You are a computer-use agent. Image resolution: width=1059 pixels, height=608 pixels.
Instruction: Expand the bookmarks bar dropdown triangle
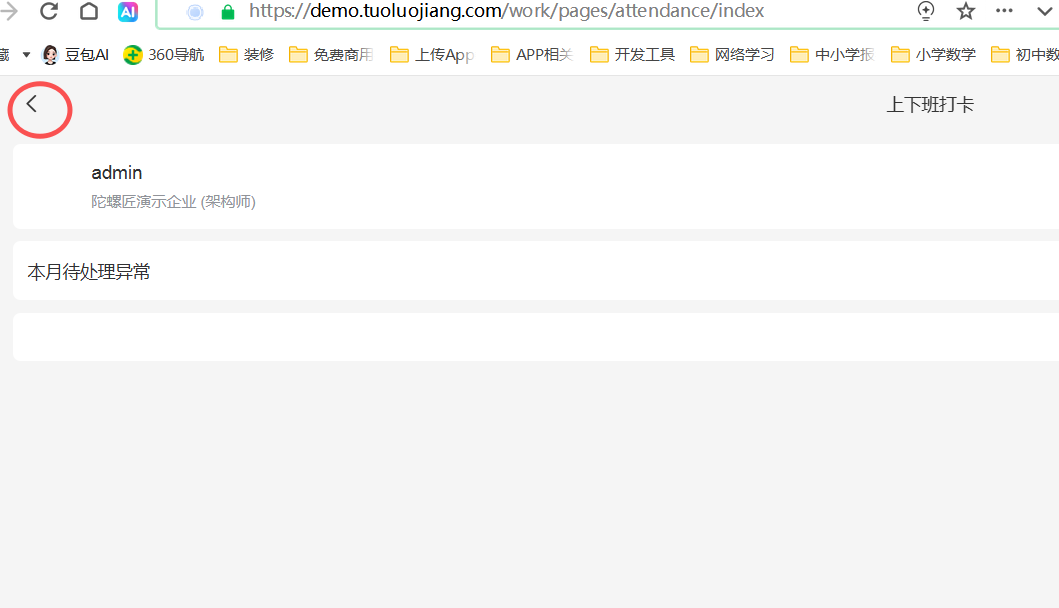tap(26, 55)
